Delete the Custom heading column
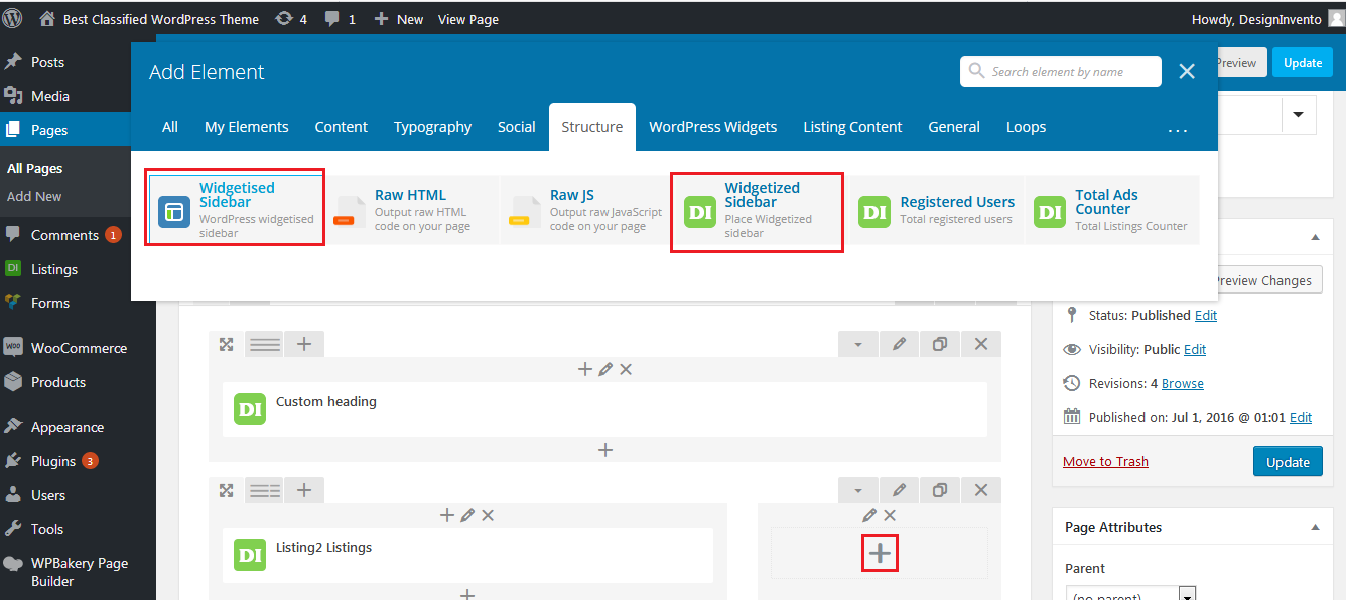Screen dimensions: 1346x600 (626, 369)
